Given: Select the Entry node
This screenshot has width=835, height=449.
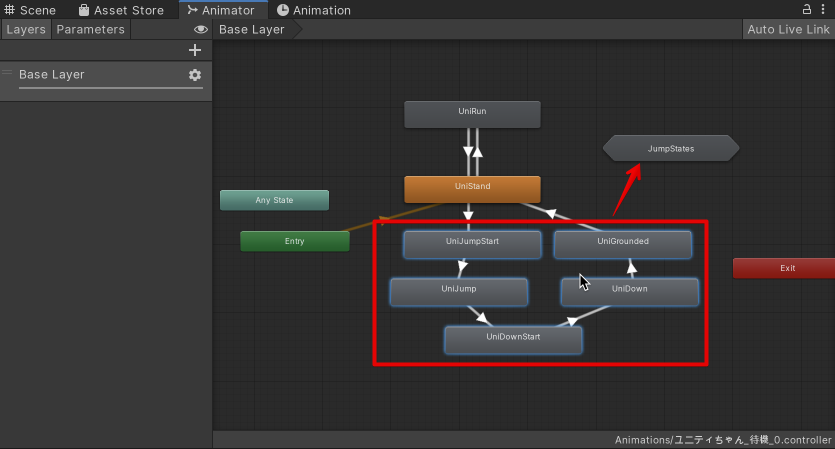Looking at the screenshot, I should (x=294, y=241).
